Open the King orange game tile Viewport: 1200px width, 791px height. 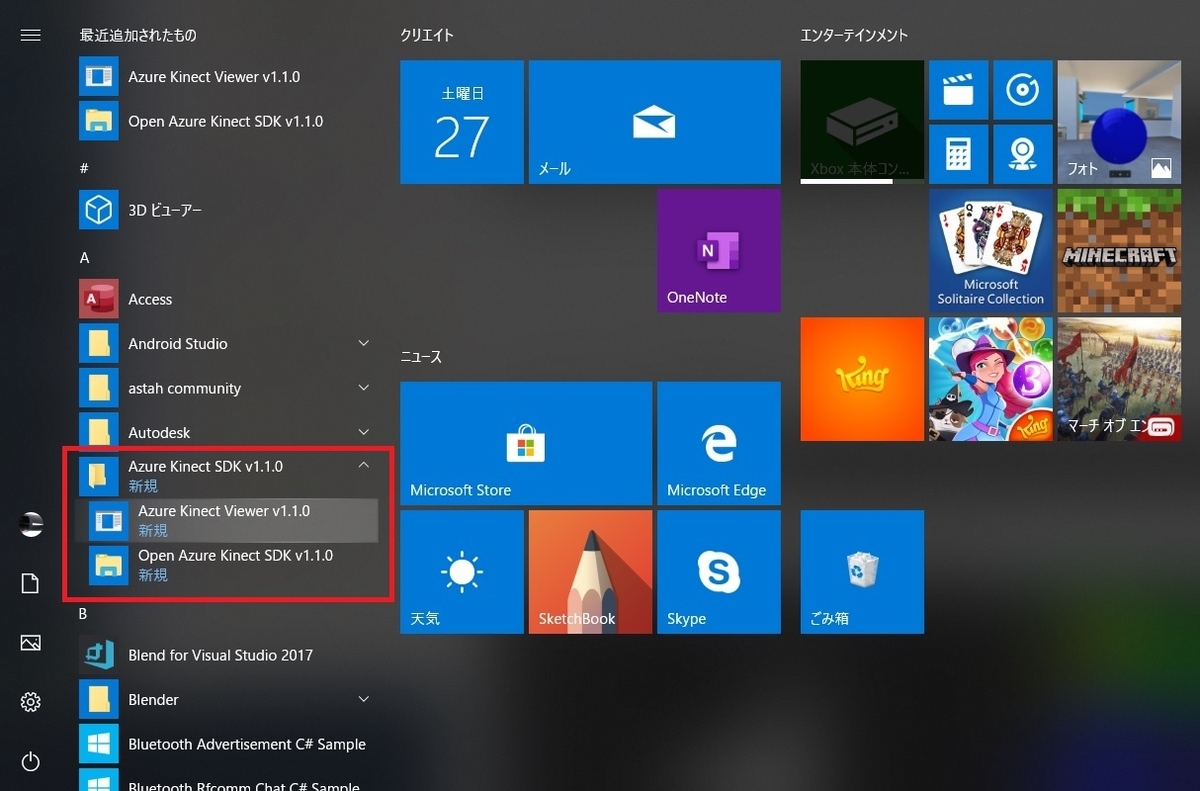862,379
